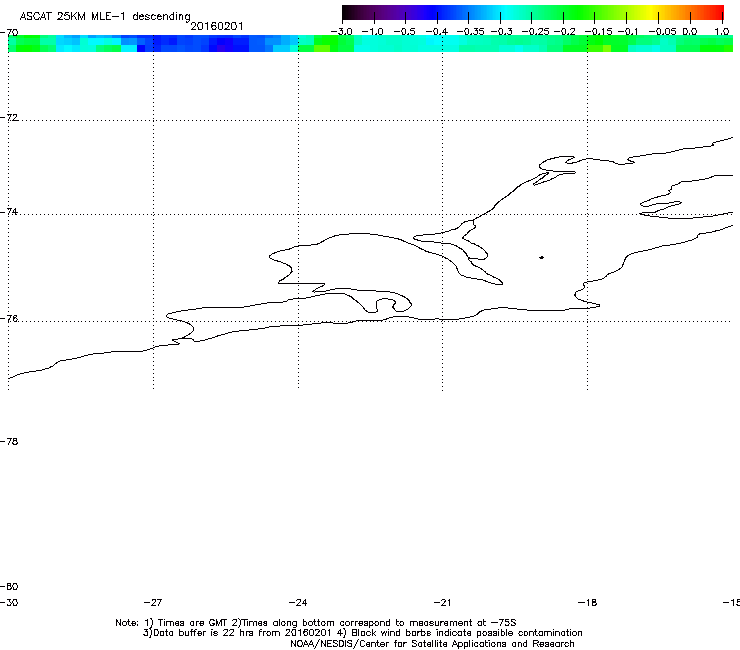Viewport: 740px width, 650px height.
Task: Click the red end of the color scale
Action: coord(717,12)
